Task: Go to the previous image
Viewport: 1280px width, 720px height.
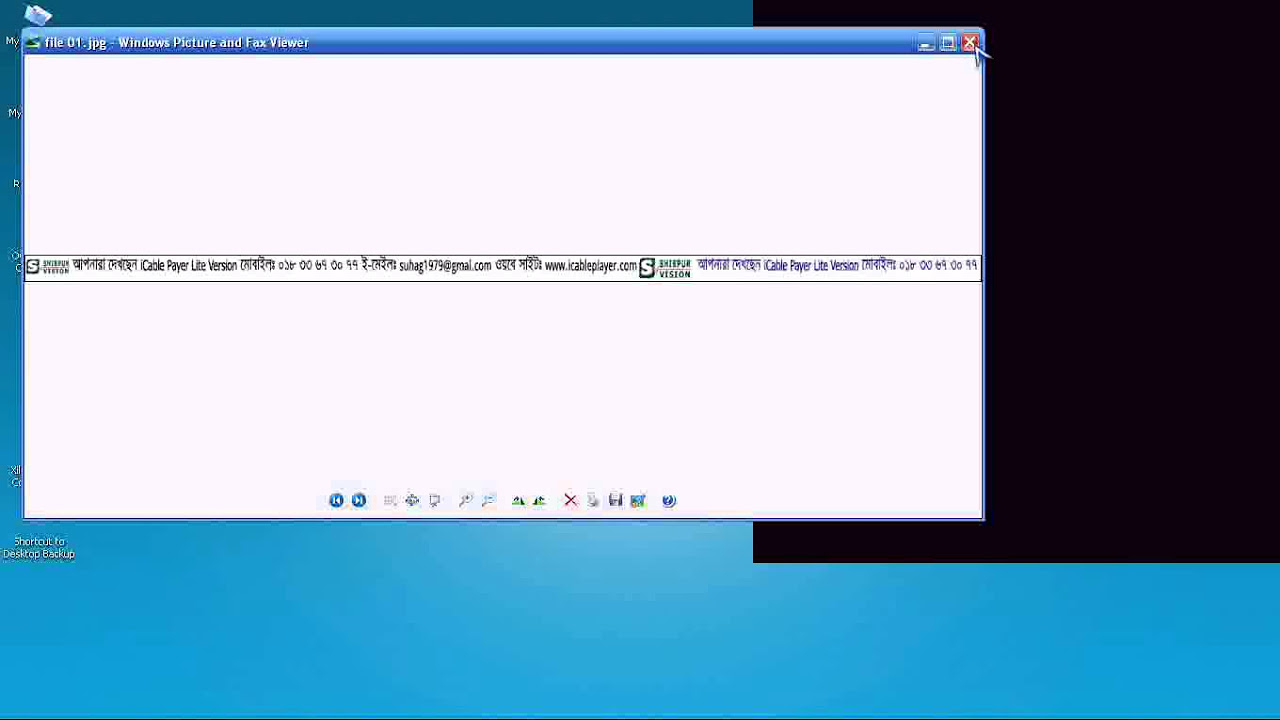Action: pyautogui.click(x=336, y=500)
